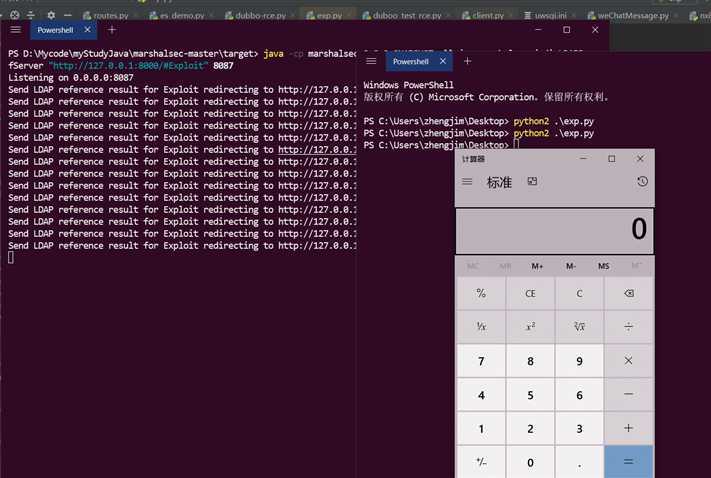711x478 pixels.
Task: Click the MS memory store button
Action: (x=604, y=266)
